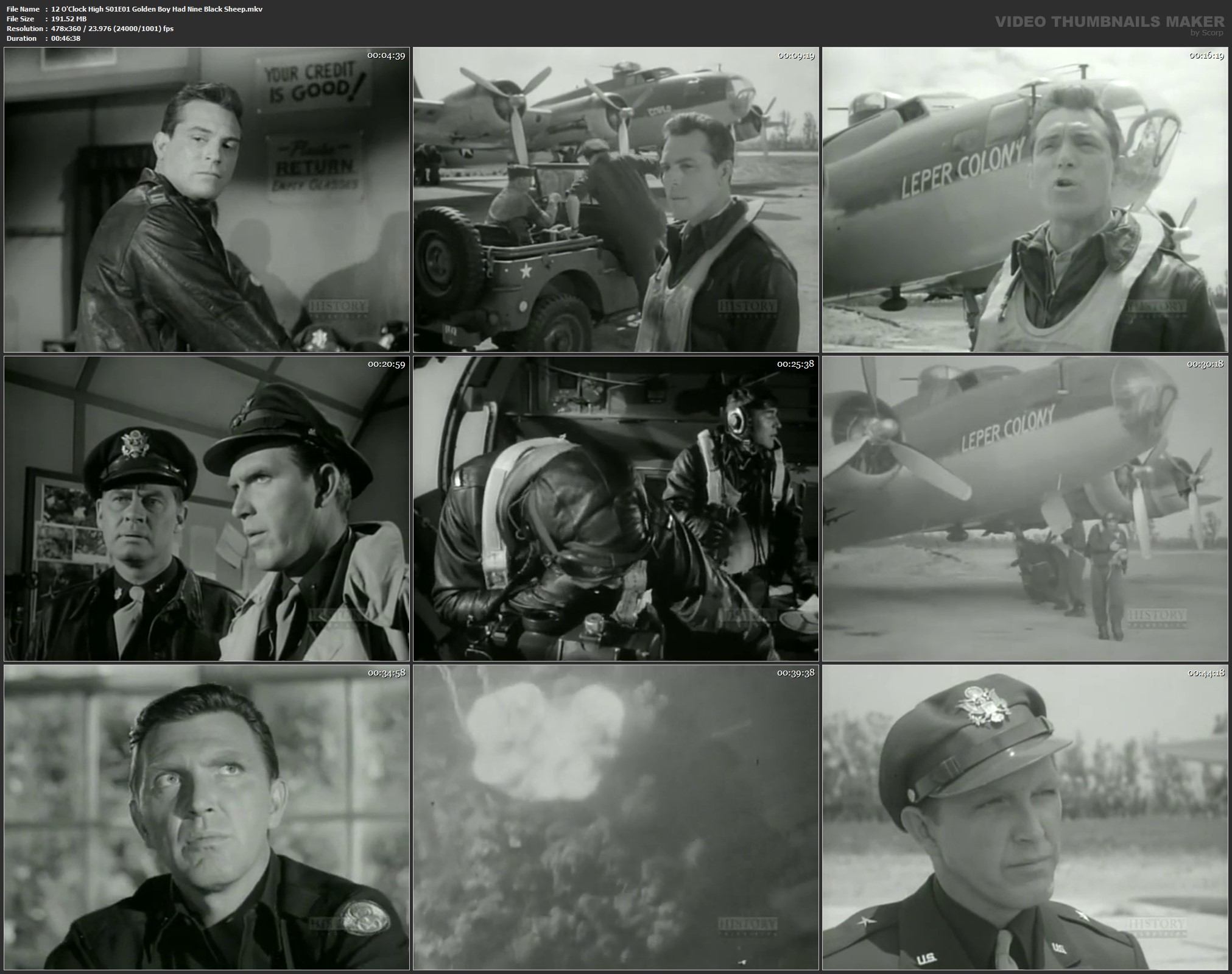The width and height of the screenshot is (1232, 974).
Task: Click History watermark in first thumbnail
Action: pos(337,306)
